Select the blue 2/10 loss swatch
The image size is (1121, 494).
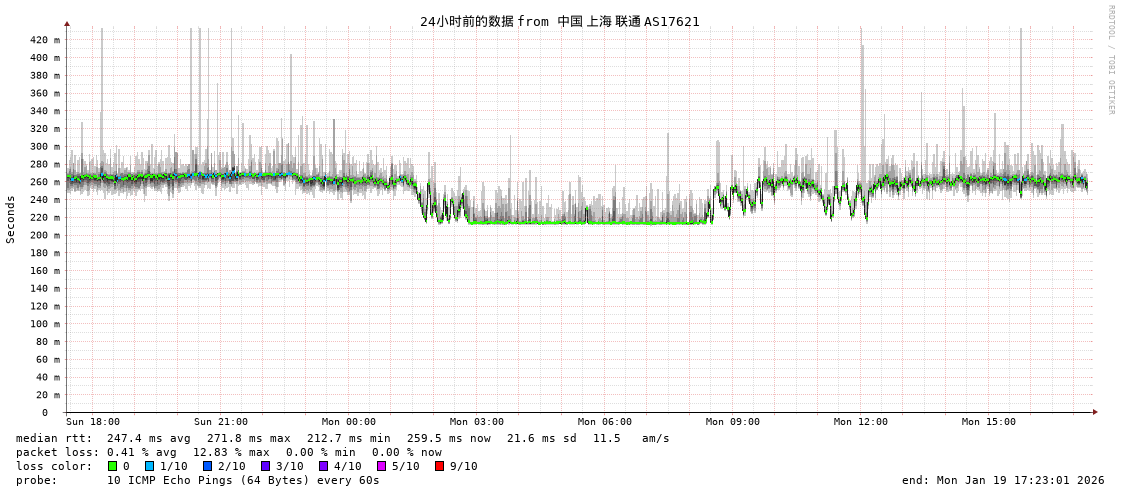click(x=207, y=466)
